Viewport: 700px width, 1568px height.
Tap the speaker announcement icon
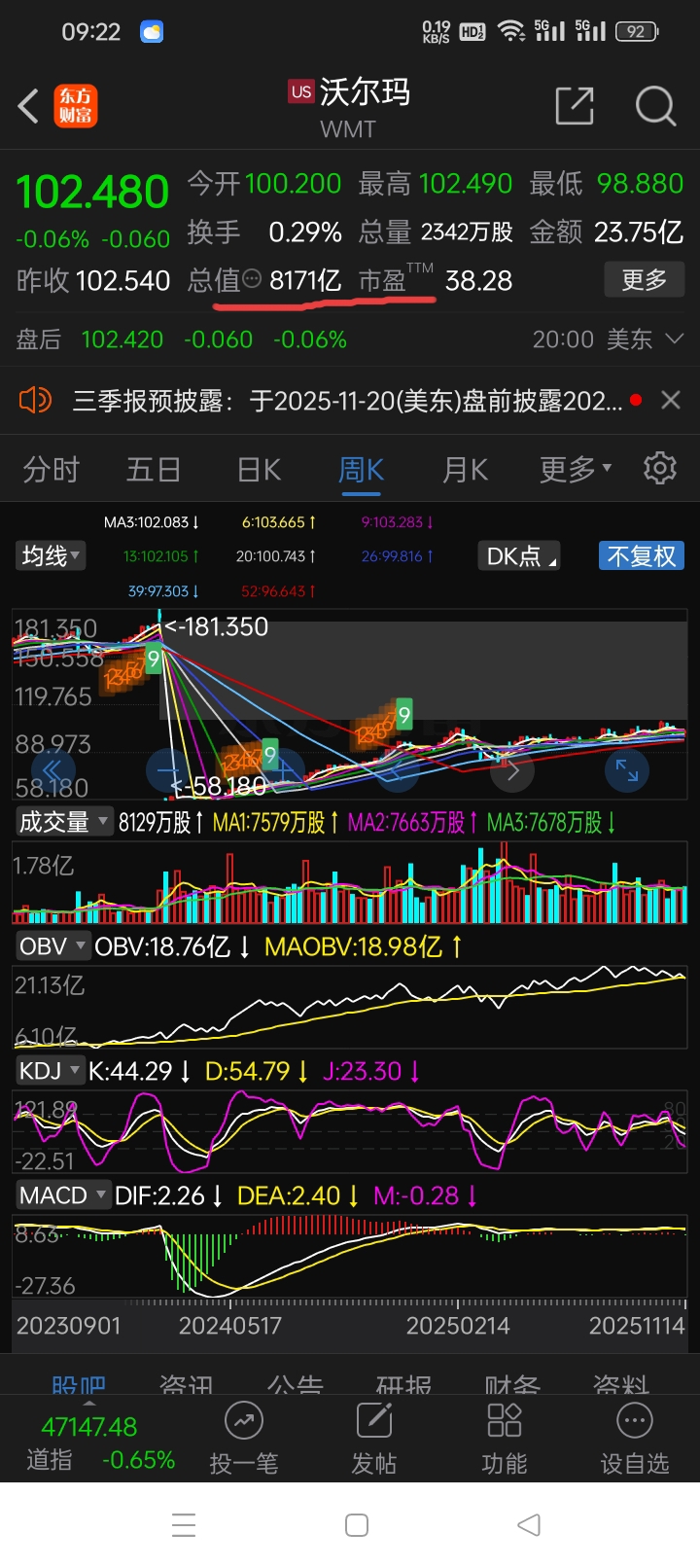[35, 400]
